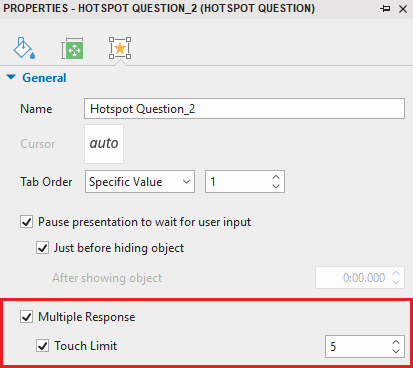Uncheck the Touch Limit option
This screenshot has height=368, width=413.
(x=42, y=346)
